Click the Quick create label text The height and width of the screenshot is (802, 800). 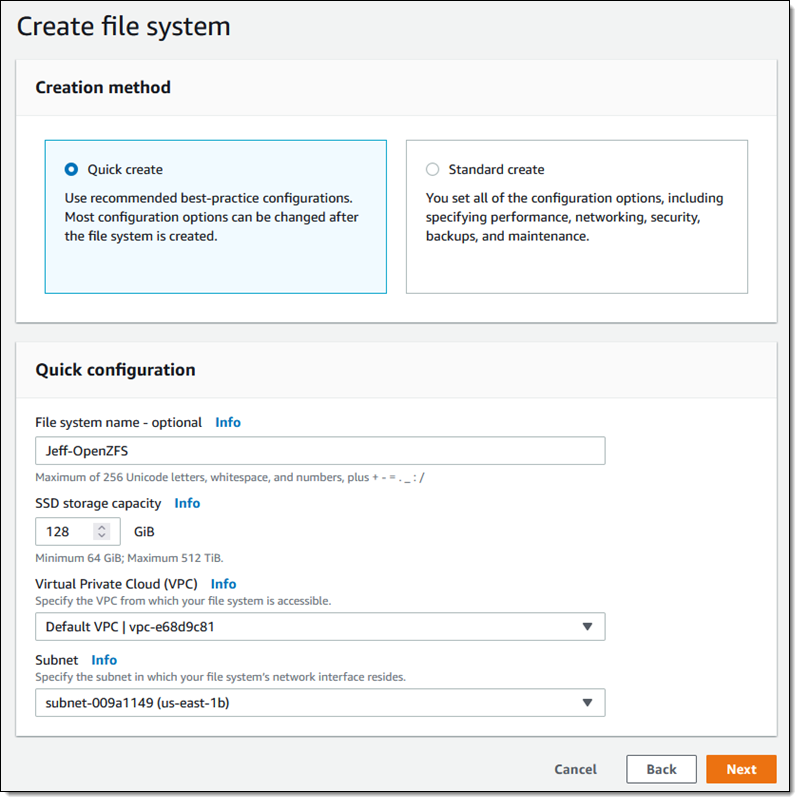click(x=125, y=169)
